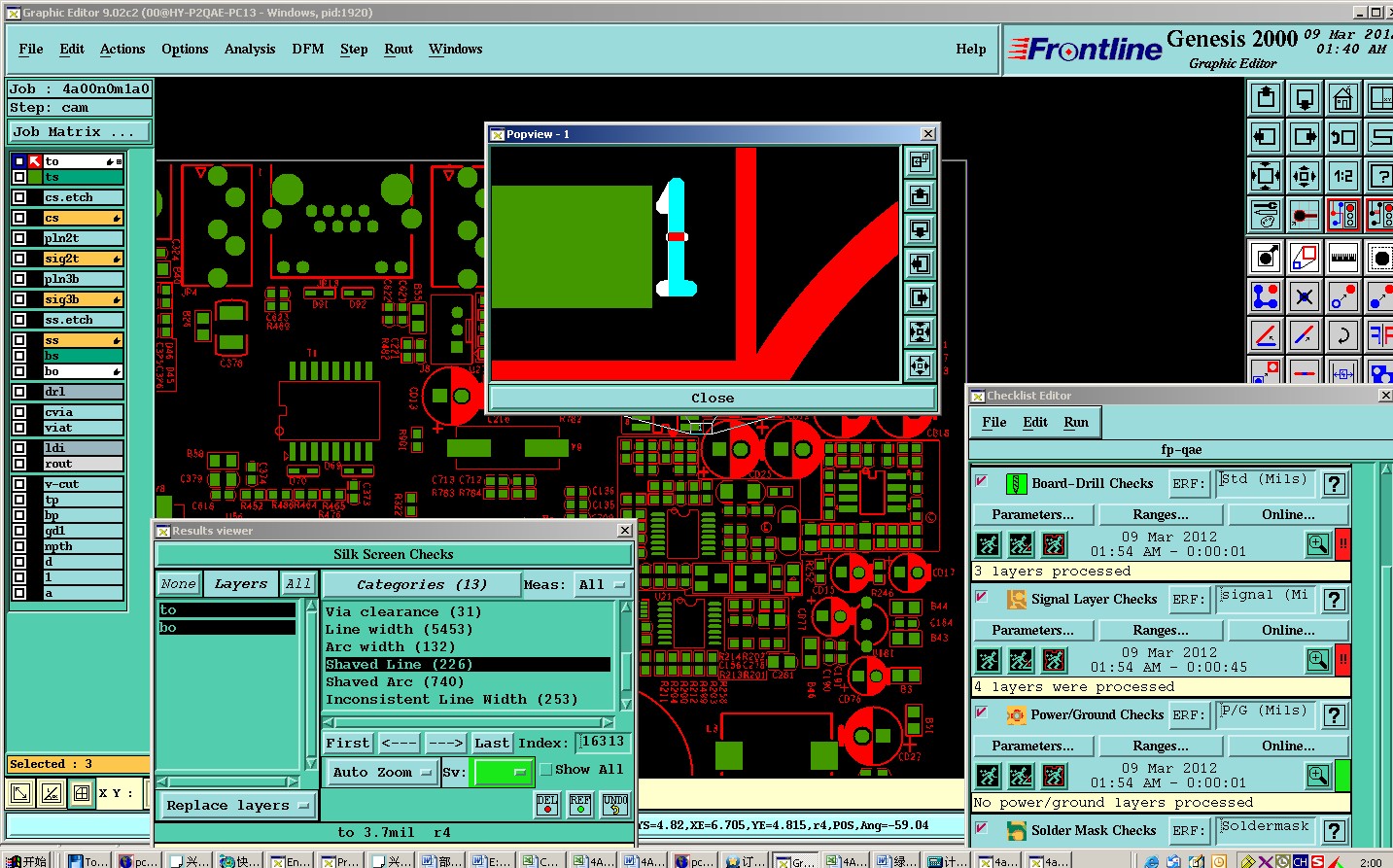The image size is (1393, 868).
Task: Click the curved rotate arrow icon
Action: coord(1342,335)
